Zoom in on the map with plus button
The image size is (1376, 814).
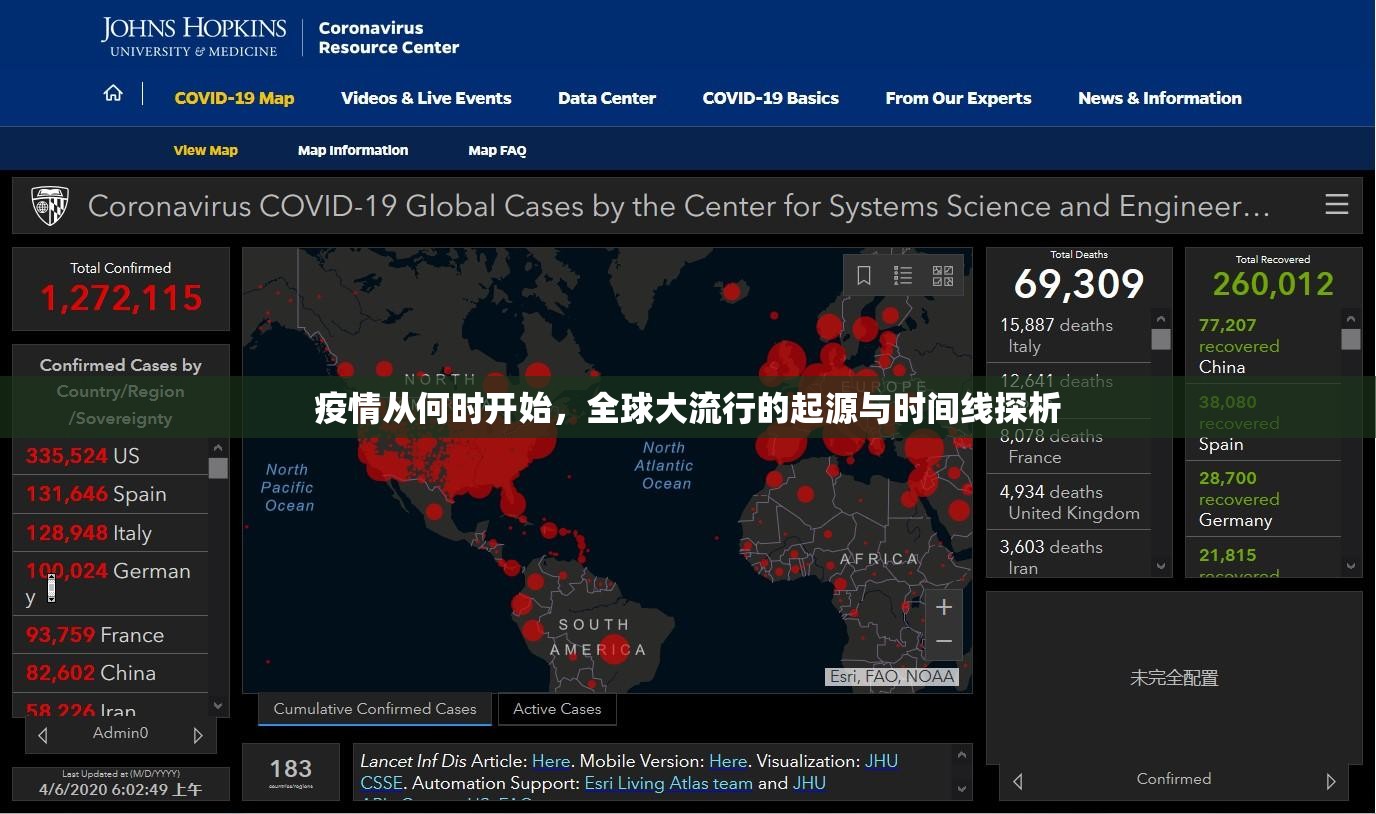[943, 607]
